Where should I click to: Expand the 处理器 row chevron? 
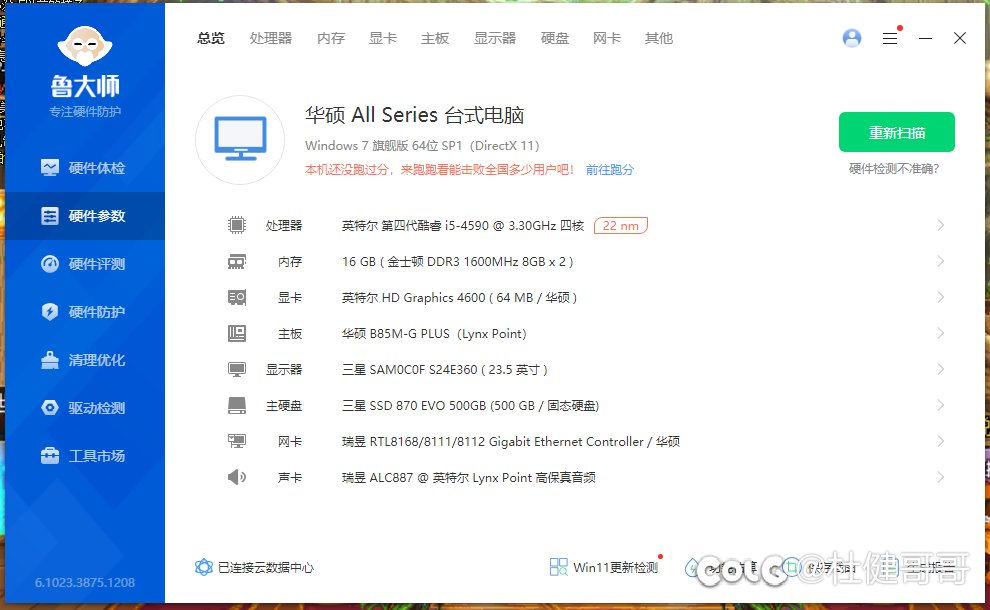pos(941,225)
